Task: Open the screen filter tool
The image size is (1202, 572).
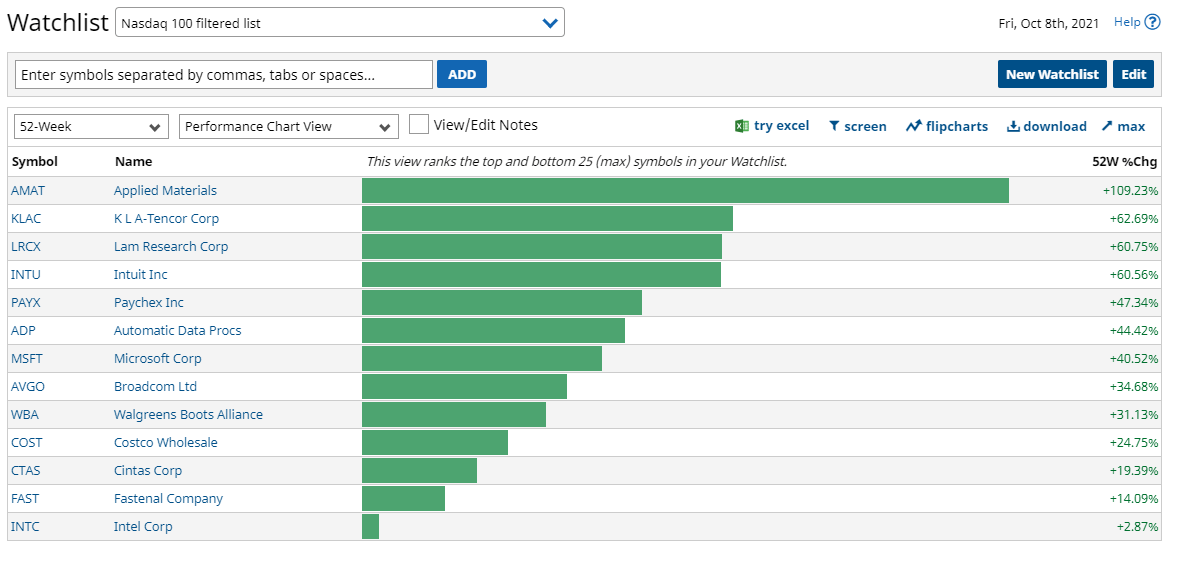Action: click(857, 126)
